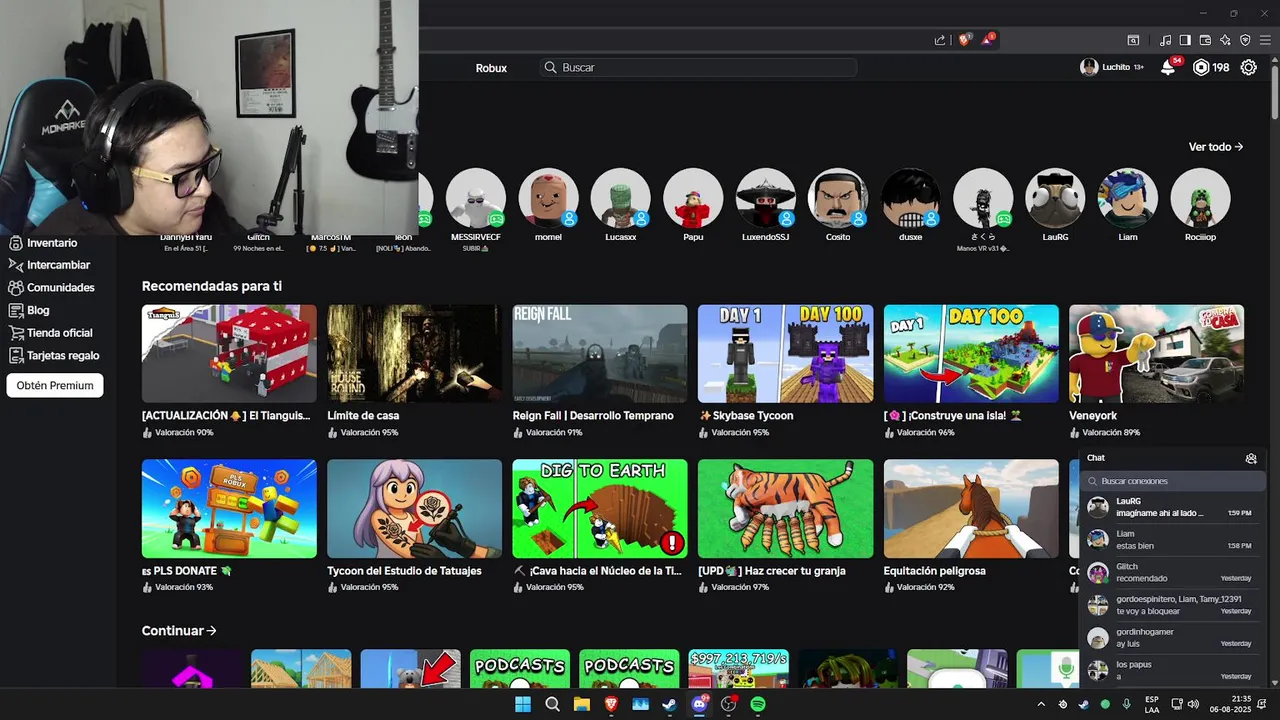Open momei friend avatar
The image size is (1280, 720).
pos(548,197)
